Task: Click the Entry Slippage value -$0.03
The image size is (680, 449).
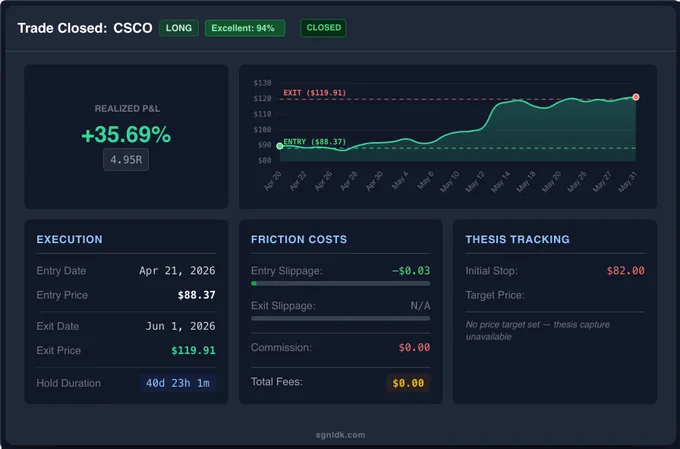Action: [x=411, y=271]
